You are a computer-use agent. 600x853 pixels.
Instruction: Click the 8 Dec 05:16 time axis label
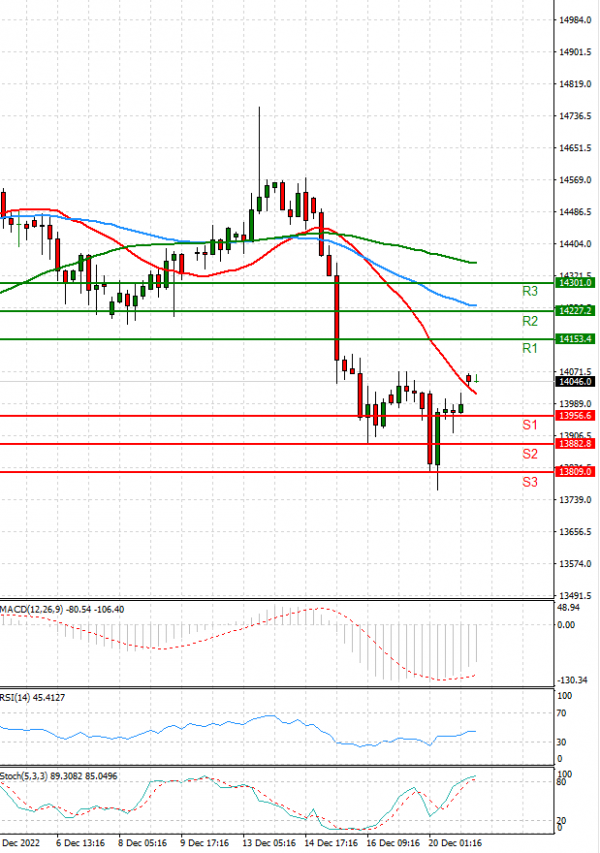pos(143,843)
